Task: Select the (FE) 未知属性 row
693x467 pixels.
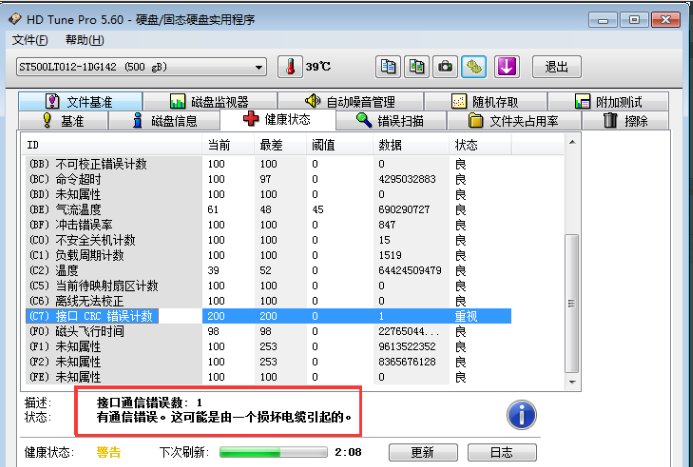Action: 268,377
